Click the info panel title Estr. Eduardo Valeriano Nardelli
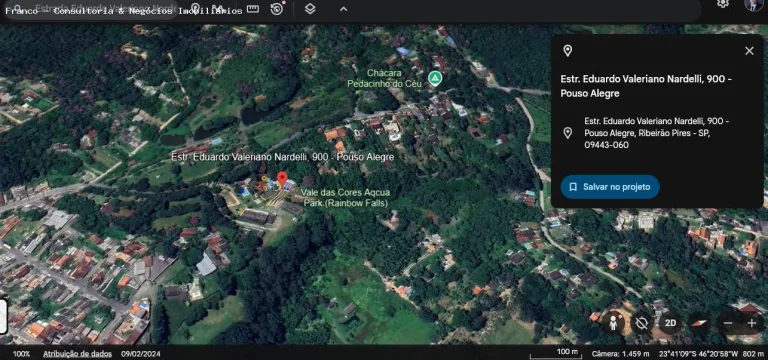The image size is (768, 360). (x=646, y=86)
